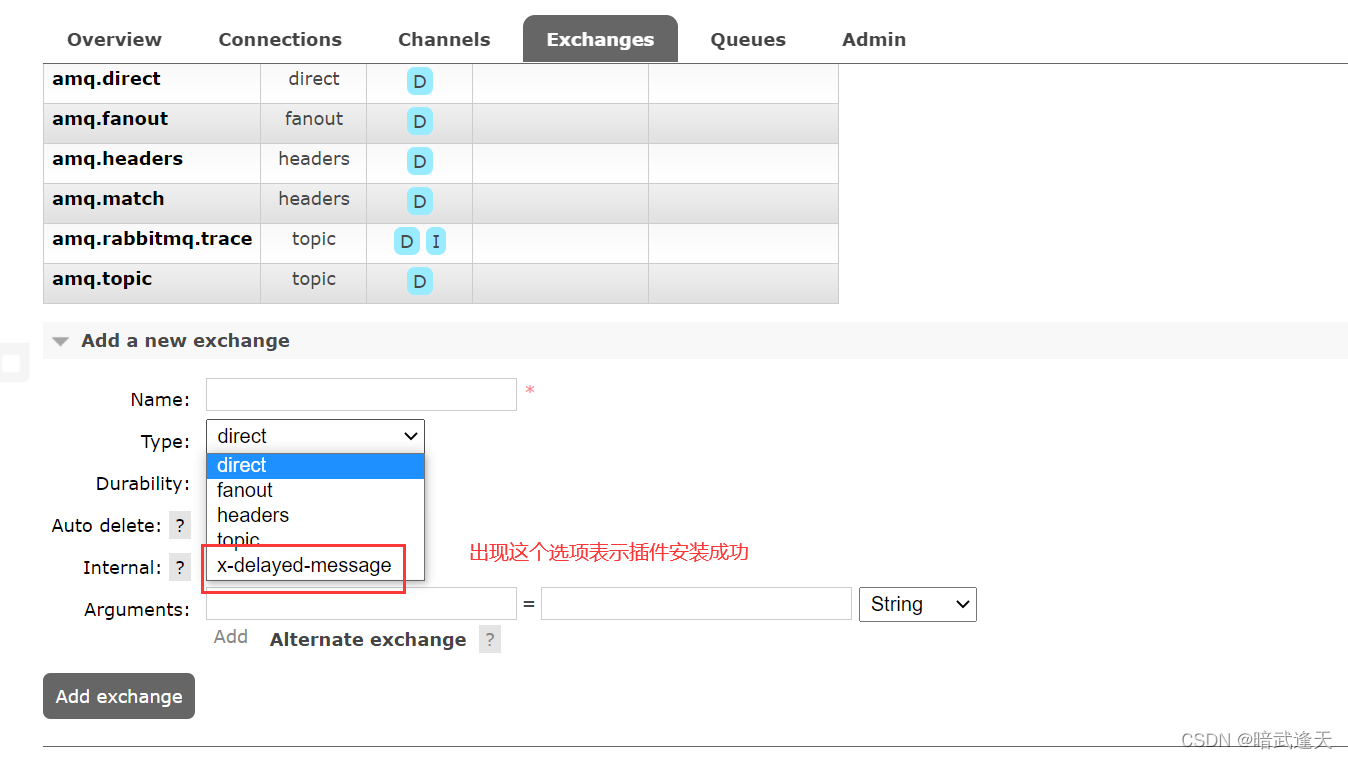Image resolution: width=1348 pixels, height=759 pixels.
Task: Click the D durability icon beside amq.direct
Action: pos(419,81)
